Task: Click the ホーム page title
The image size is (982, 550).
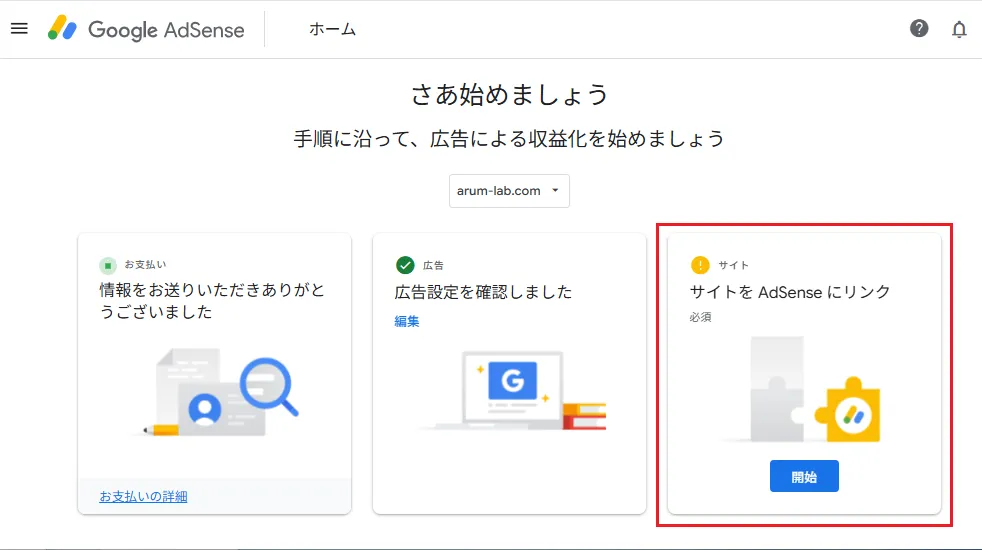Action: (333, 29)
